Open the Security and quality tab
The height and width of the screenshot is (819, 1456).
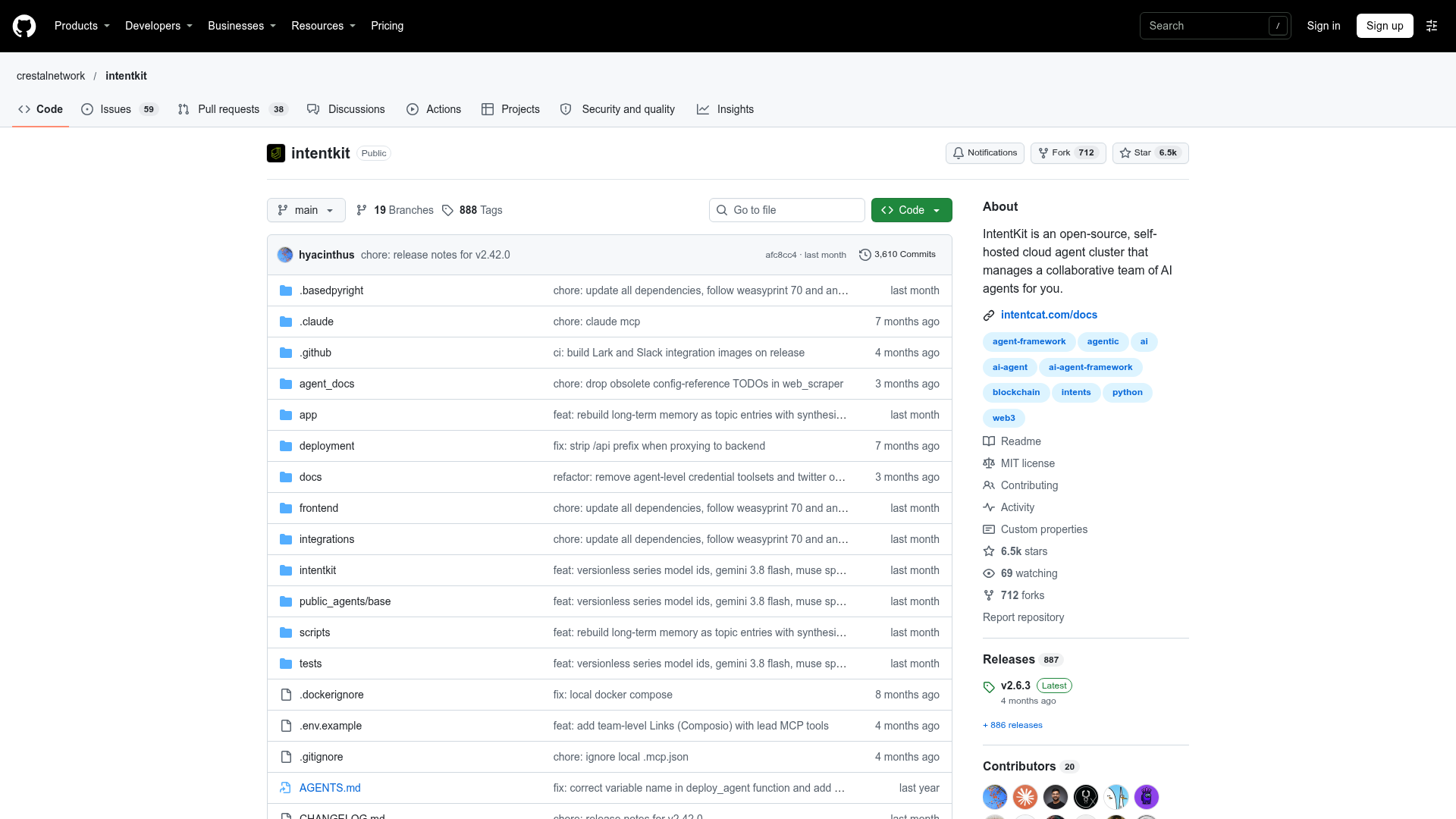tap(617, 109)
